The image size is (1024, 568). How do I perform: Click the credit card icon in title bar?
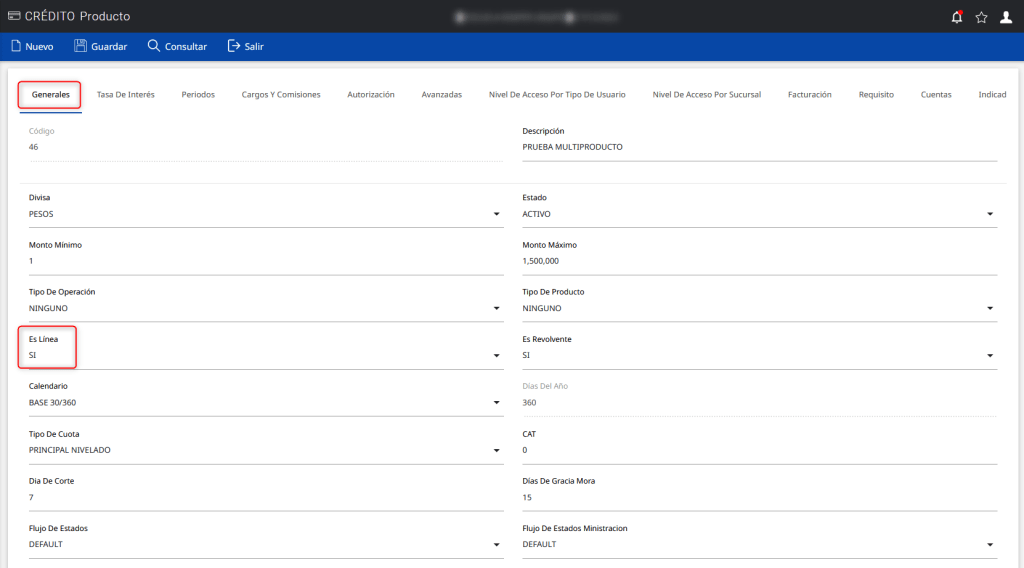13,16
